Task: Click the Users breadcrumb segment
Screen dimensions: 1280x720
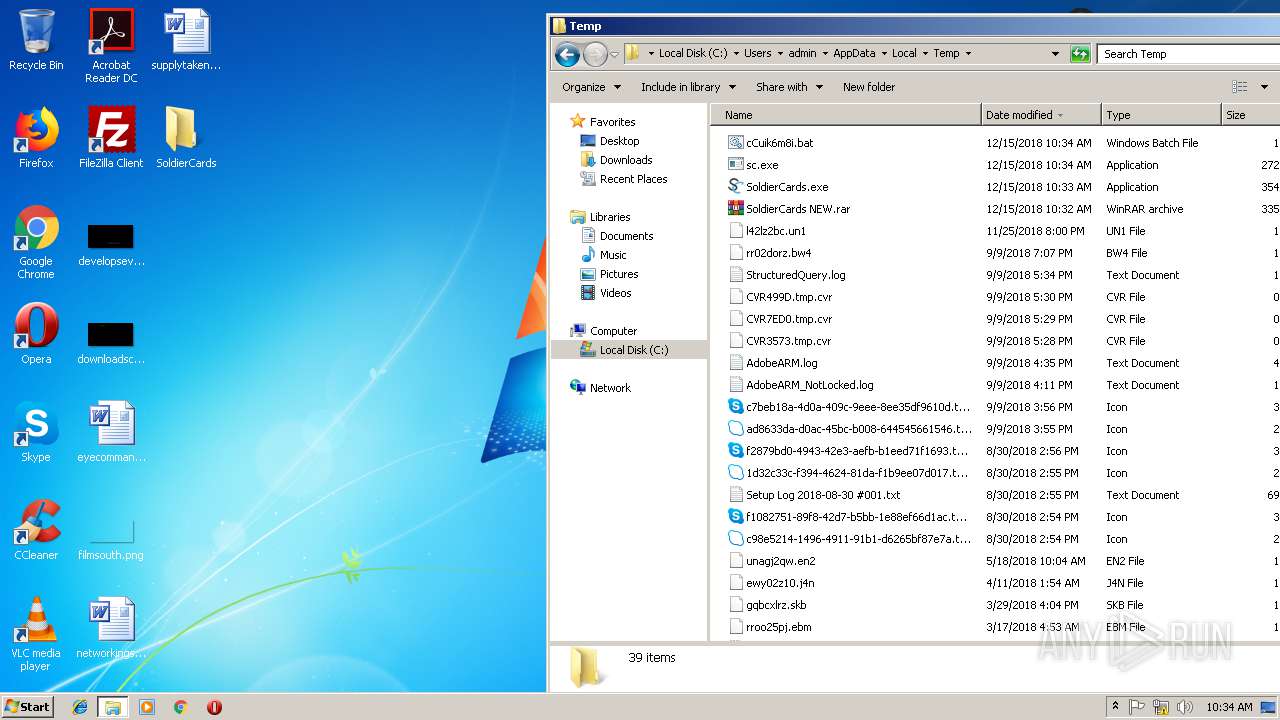Action: click(757, 54)
